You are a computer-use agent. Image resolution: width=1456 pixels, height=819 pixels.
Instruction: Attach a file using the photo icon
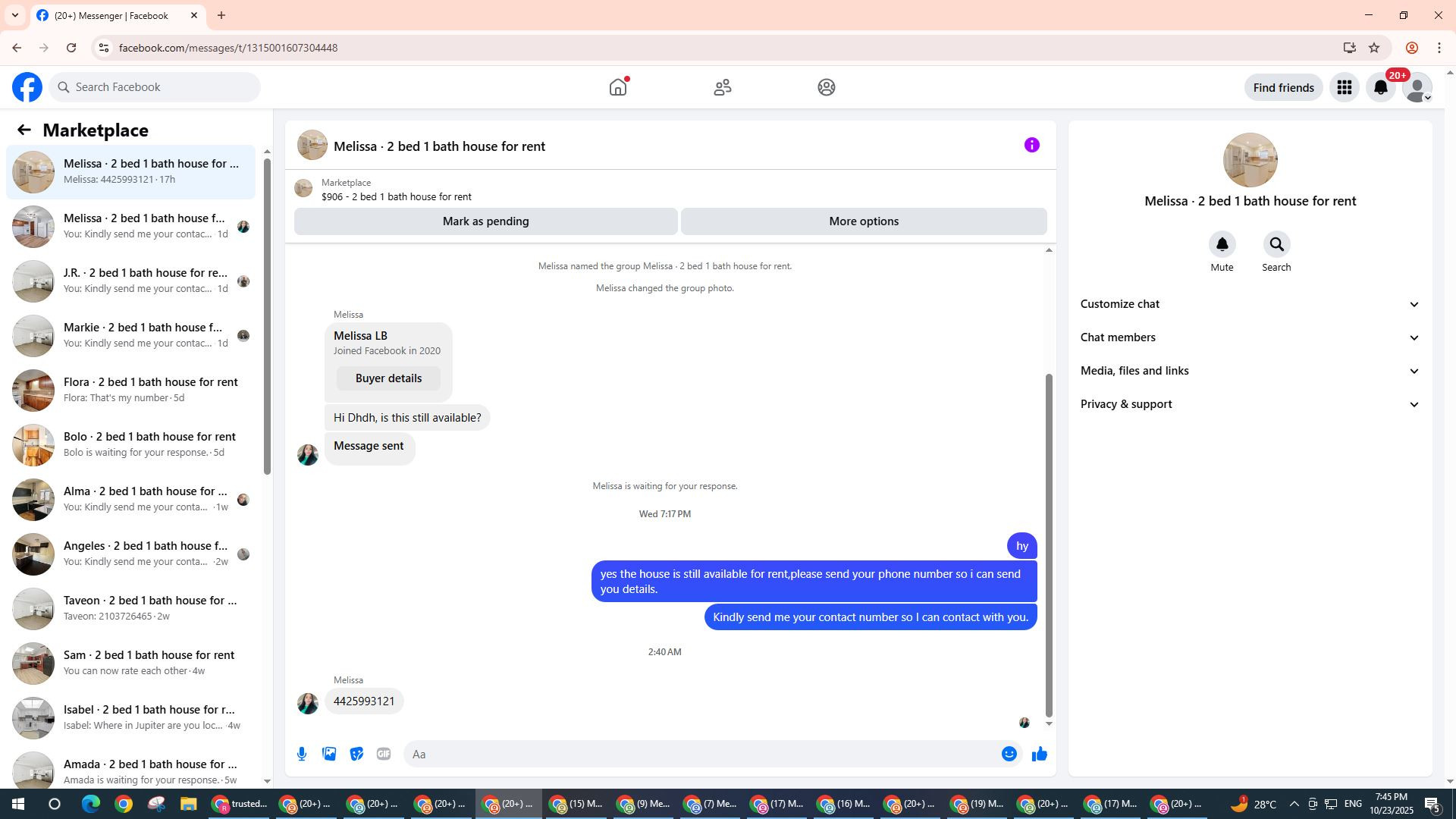point(329,754)
